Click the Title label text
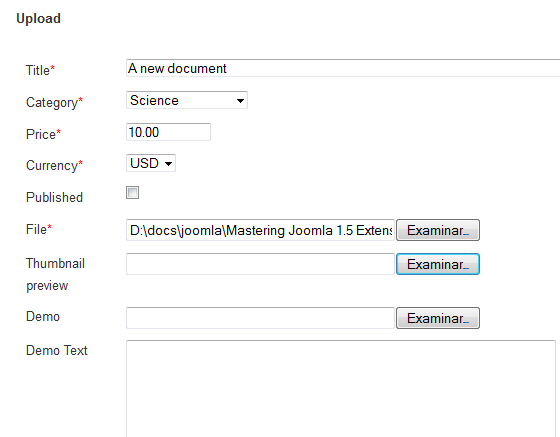 point(40,70)
